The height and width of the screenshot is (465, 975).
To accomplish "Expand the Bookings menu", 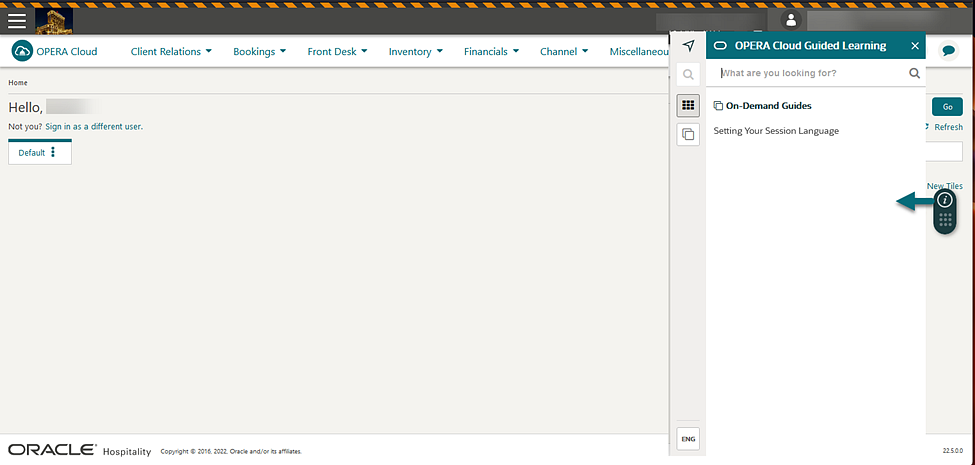I will click(259, 52).
